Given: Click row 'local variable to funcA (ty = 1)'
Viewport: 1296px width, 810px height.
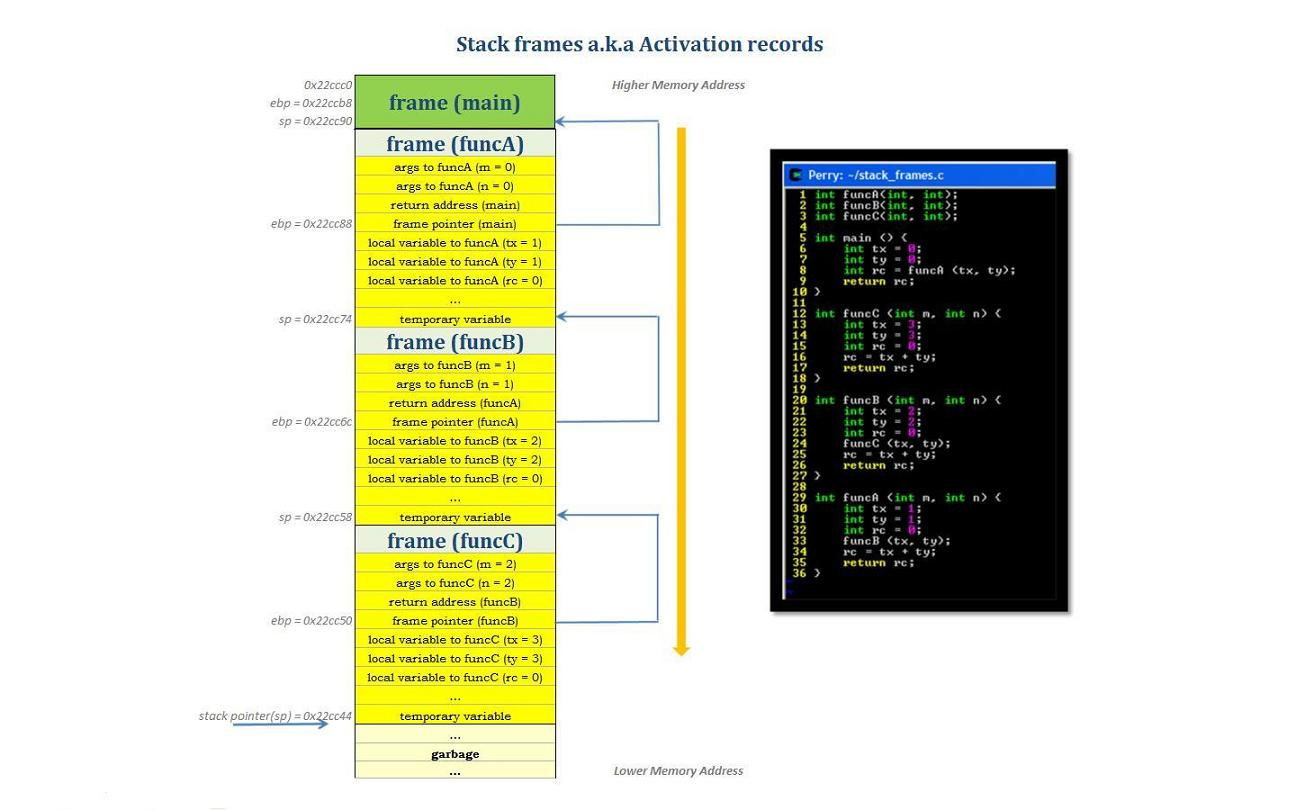Looking at the screenshot, I should pyautogui.click(x=455, y=262).
